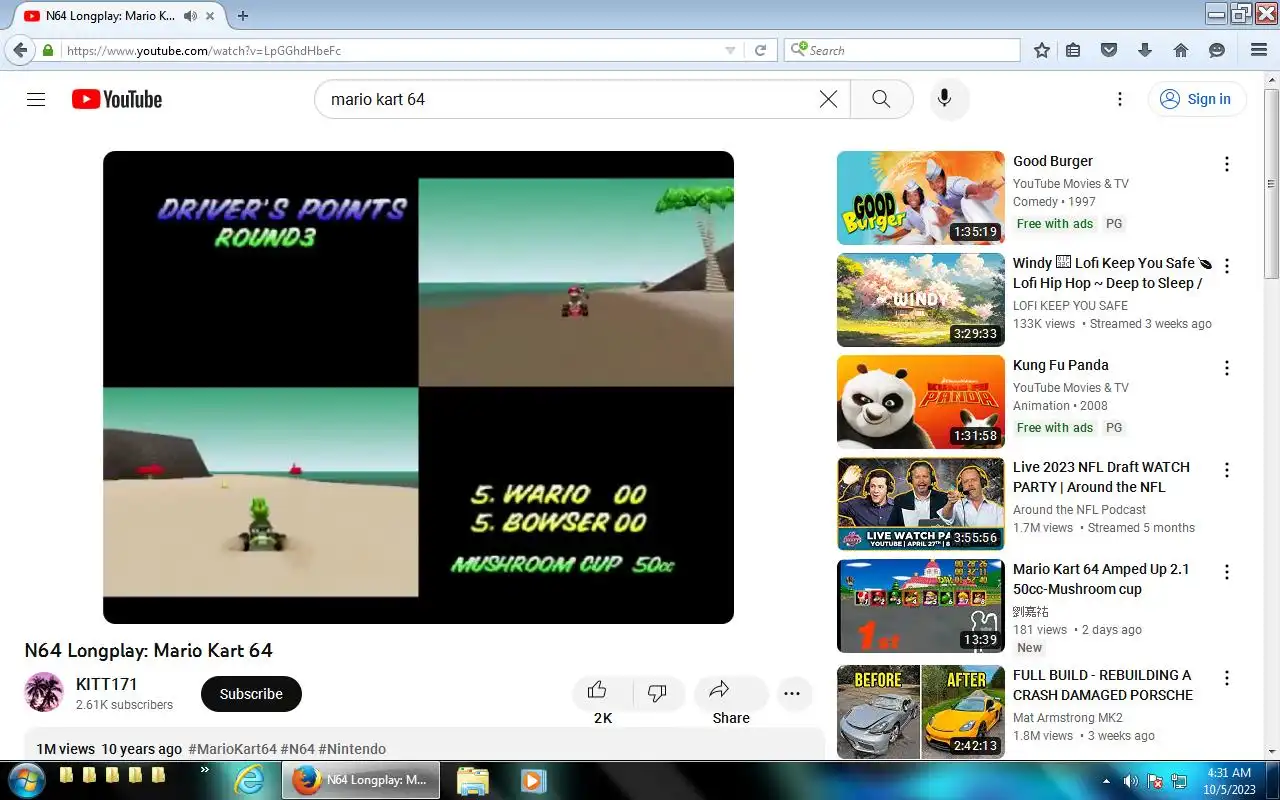This screenshot has width=1280, height=800.
Task: Open YouTube settings three-dot menu
Action: coord(1120,99)
